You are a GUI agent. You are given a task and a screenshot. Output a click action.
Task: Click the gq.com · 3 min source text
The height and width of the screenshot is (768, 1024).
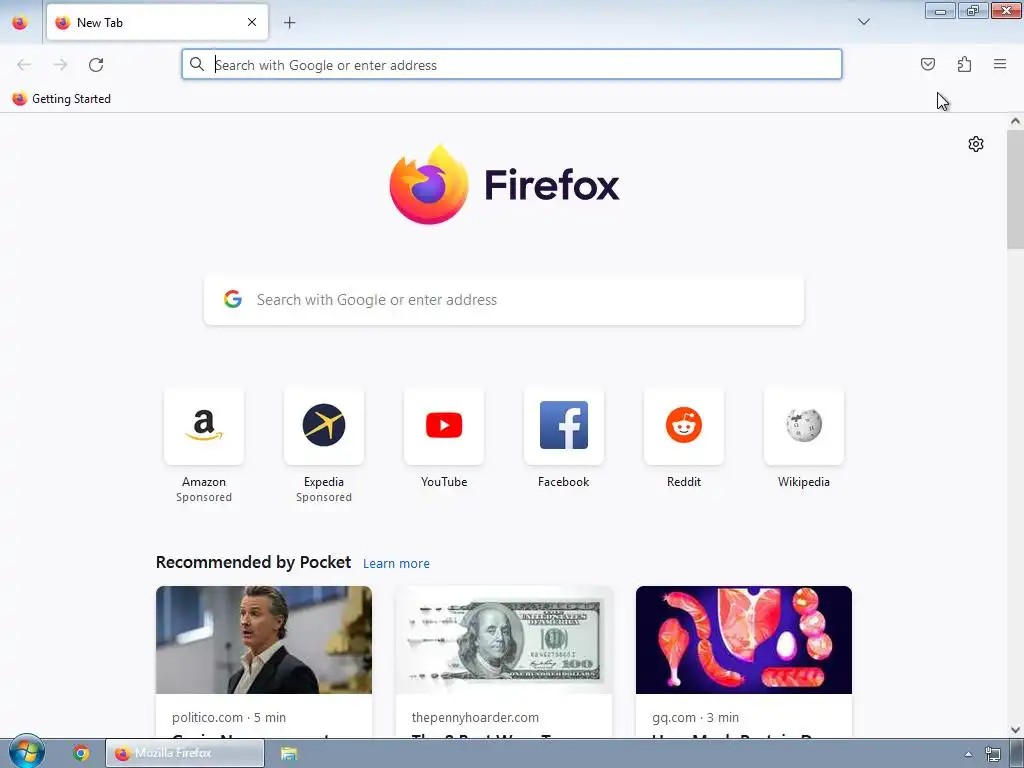[x=696, y=717]
